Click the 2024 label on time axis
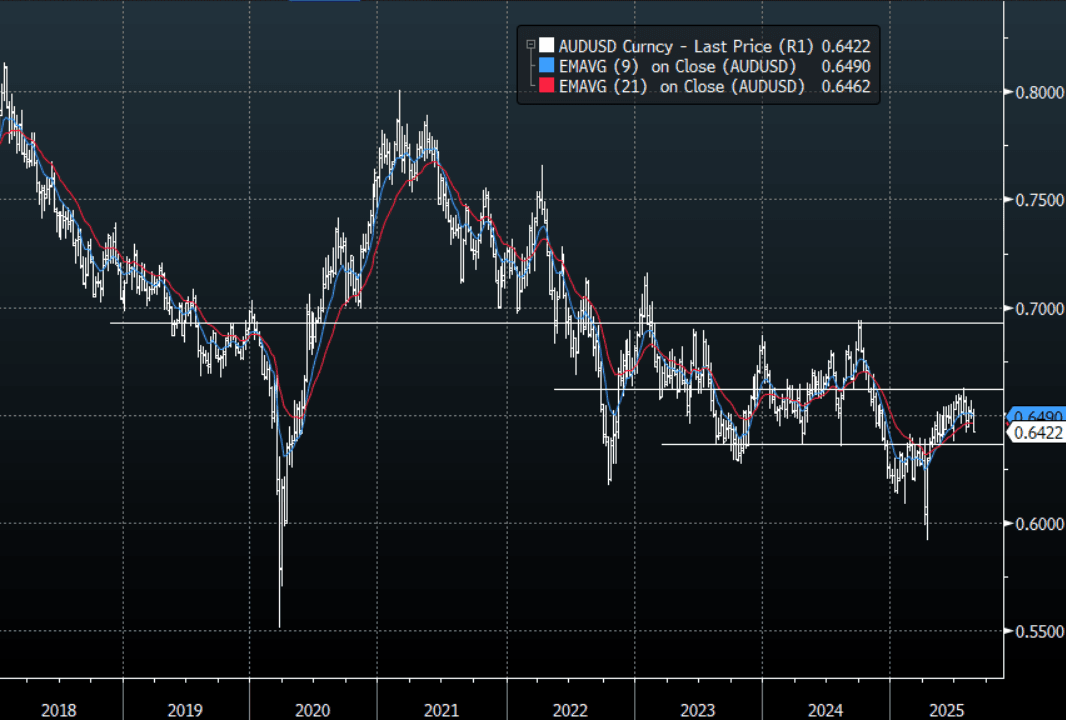This screenshot has height=720, width=1066. (825, 710)
